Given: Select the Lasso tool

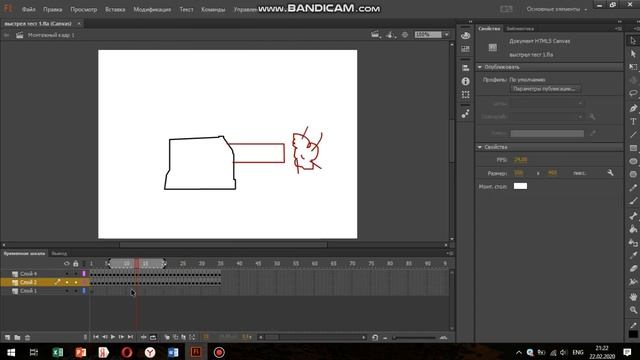Looking at the screenshot, I should click(x=633, y=93).
